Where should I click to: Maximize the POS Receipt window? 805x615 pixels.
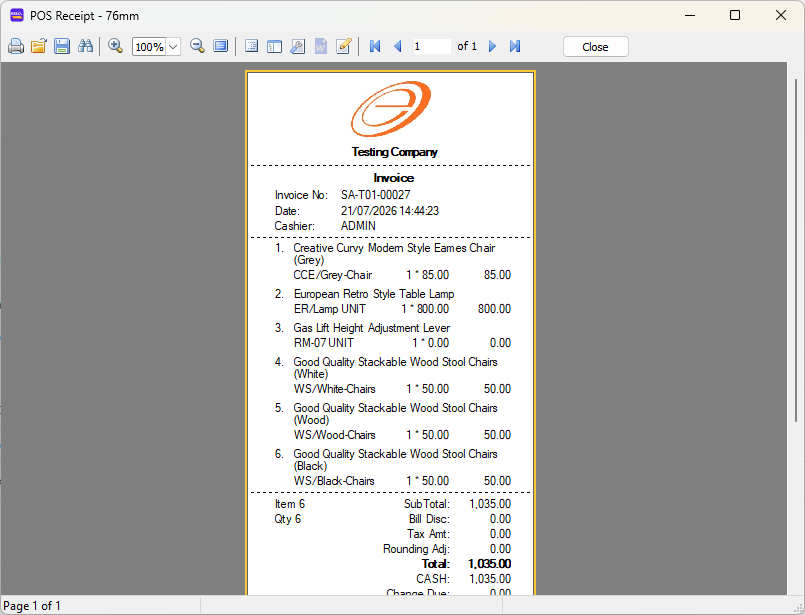(x=735, y=15)
